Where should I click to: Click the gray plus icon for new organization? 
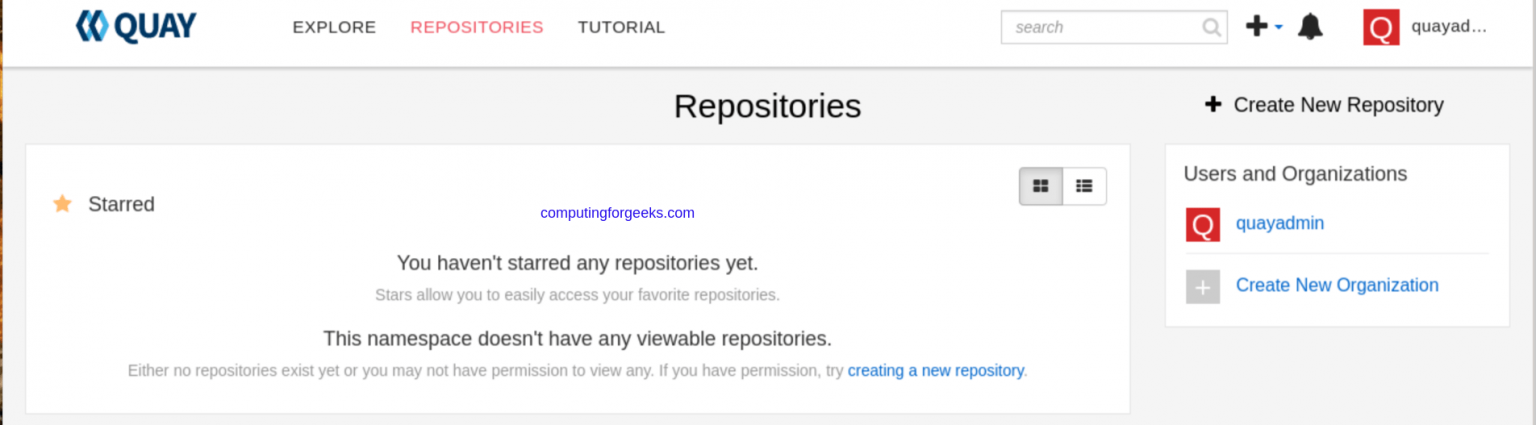[1202, 286]
